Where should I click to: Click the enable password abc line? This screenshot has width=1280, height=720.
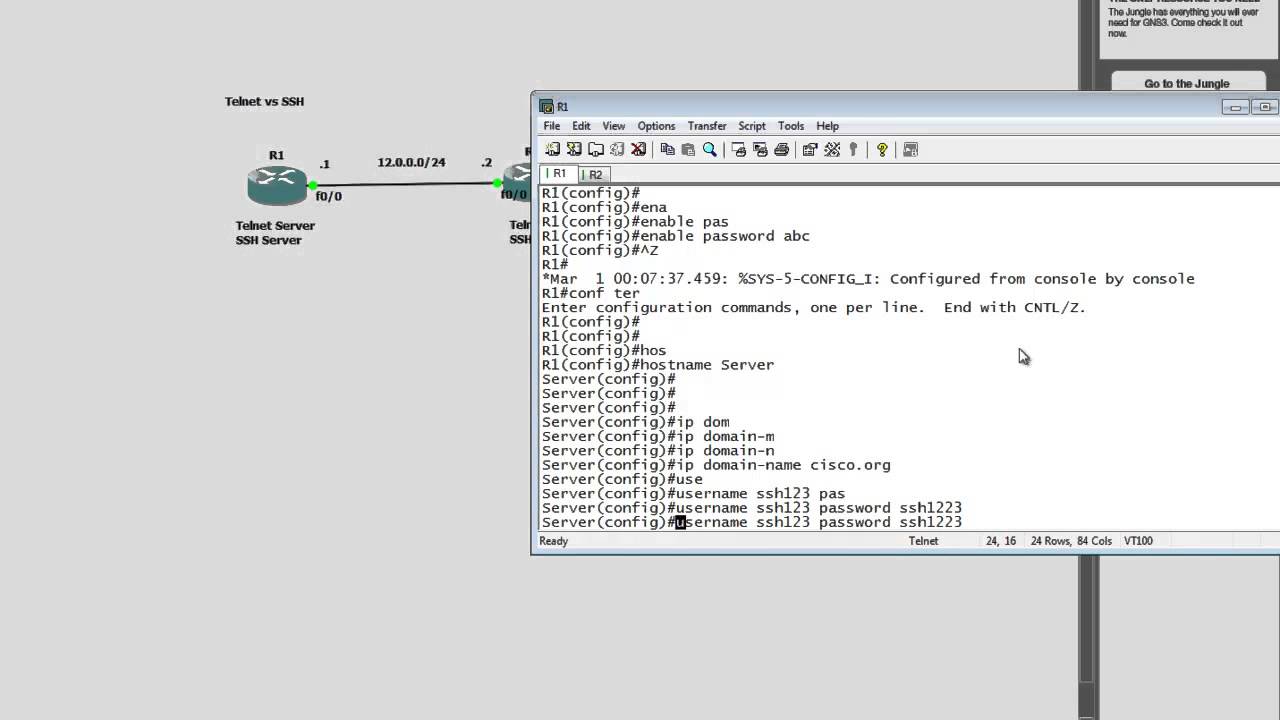[x=676, y=236]
